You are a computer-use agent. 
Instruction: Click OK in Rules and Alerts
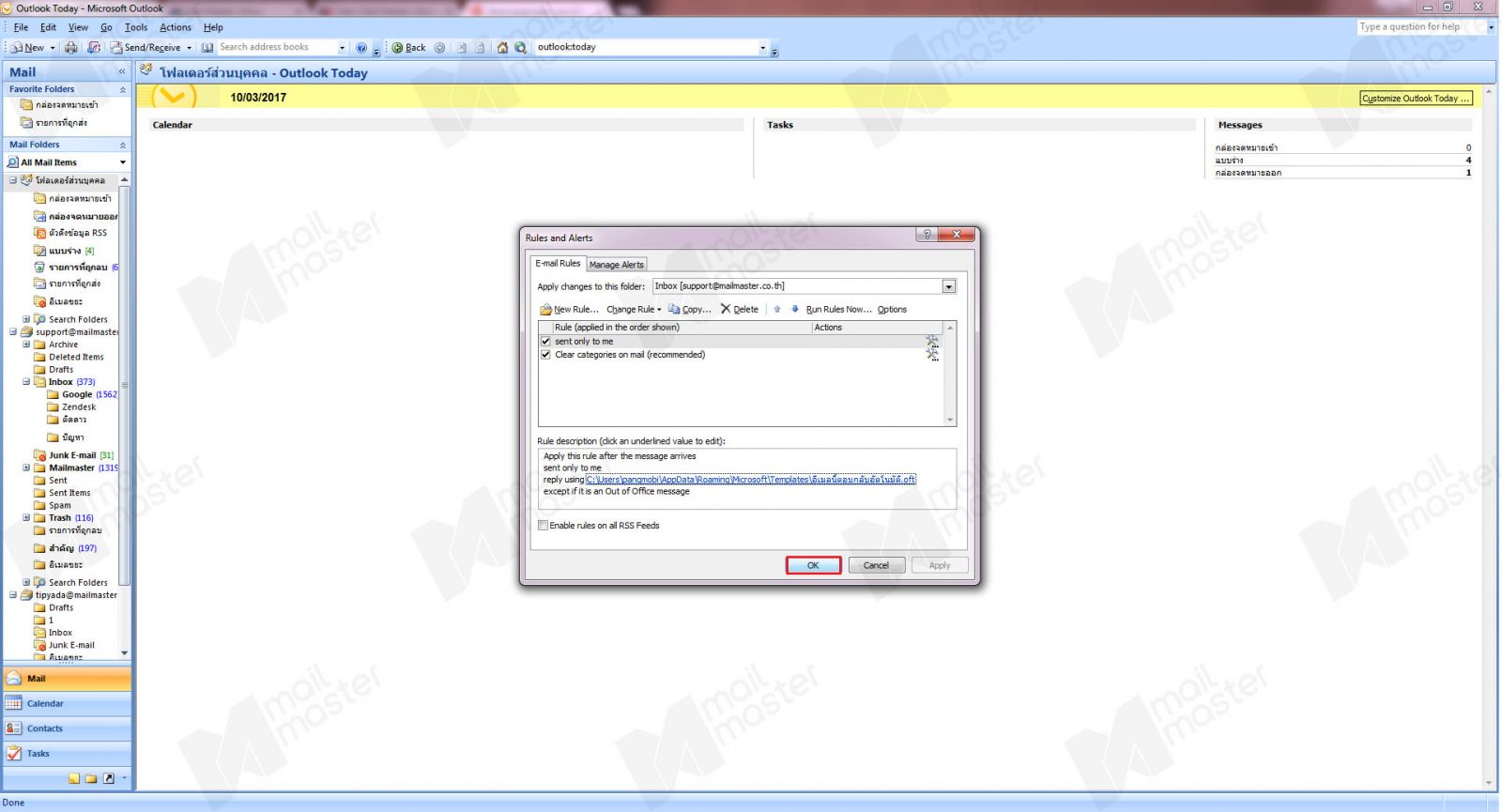(x=813, y=565)
